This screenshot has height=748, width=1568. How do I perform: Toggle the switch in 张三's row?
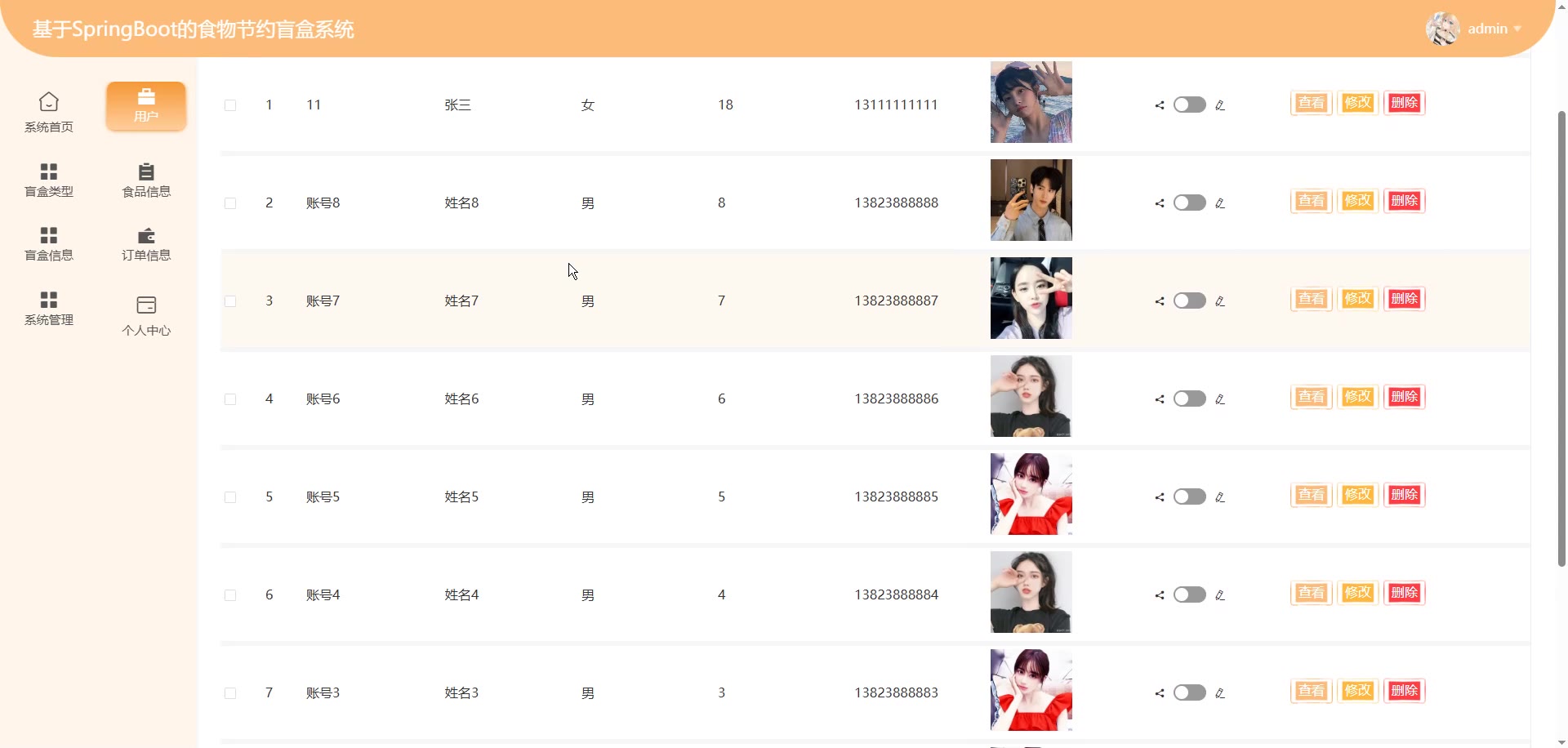tap(1189, 105)
